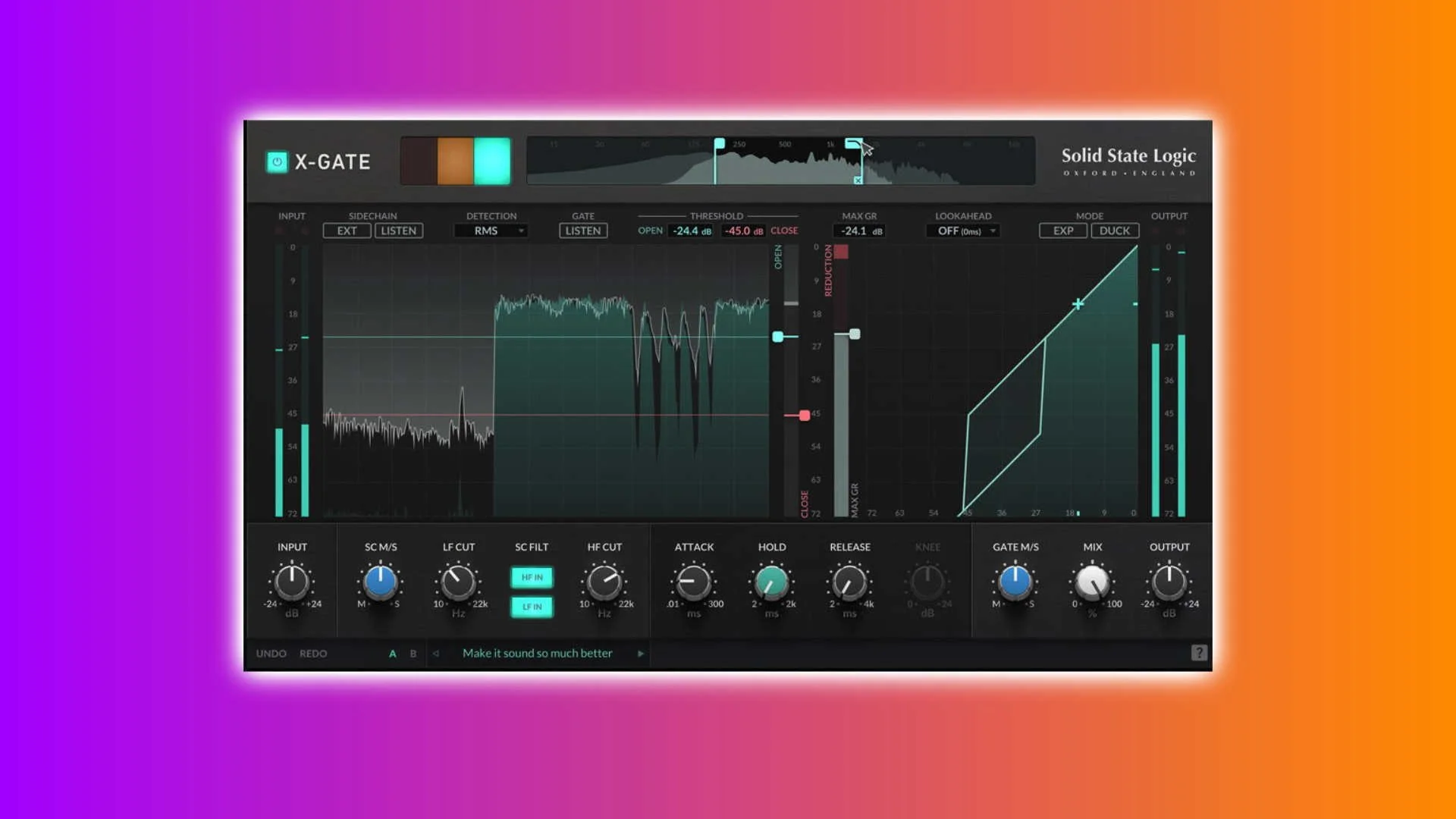Click the preset name 'Make it sound so much better'
Viewport: 1456px width, 819px height.
point(537,653)
